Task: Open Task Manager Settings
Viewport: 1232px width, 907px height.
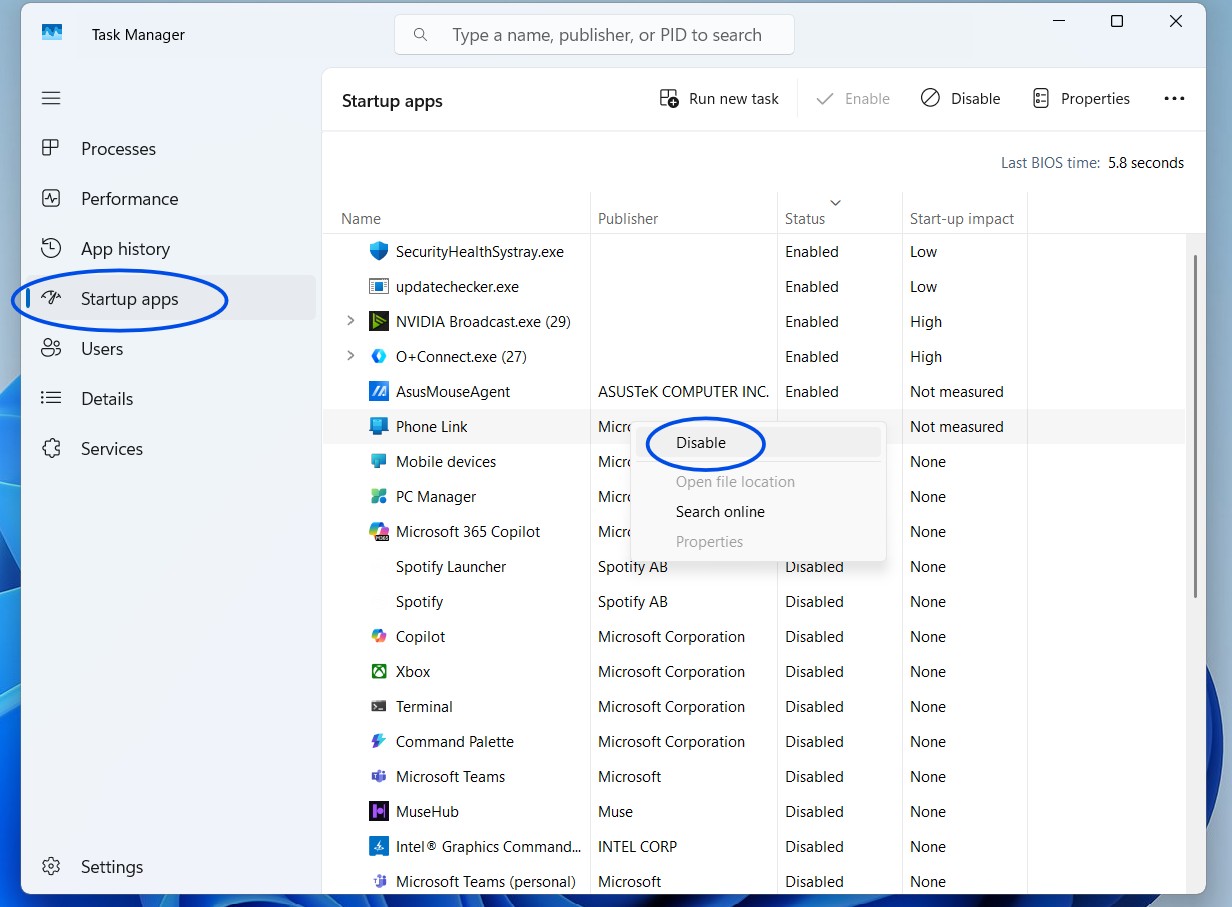Action: [111, 867]
